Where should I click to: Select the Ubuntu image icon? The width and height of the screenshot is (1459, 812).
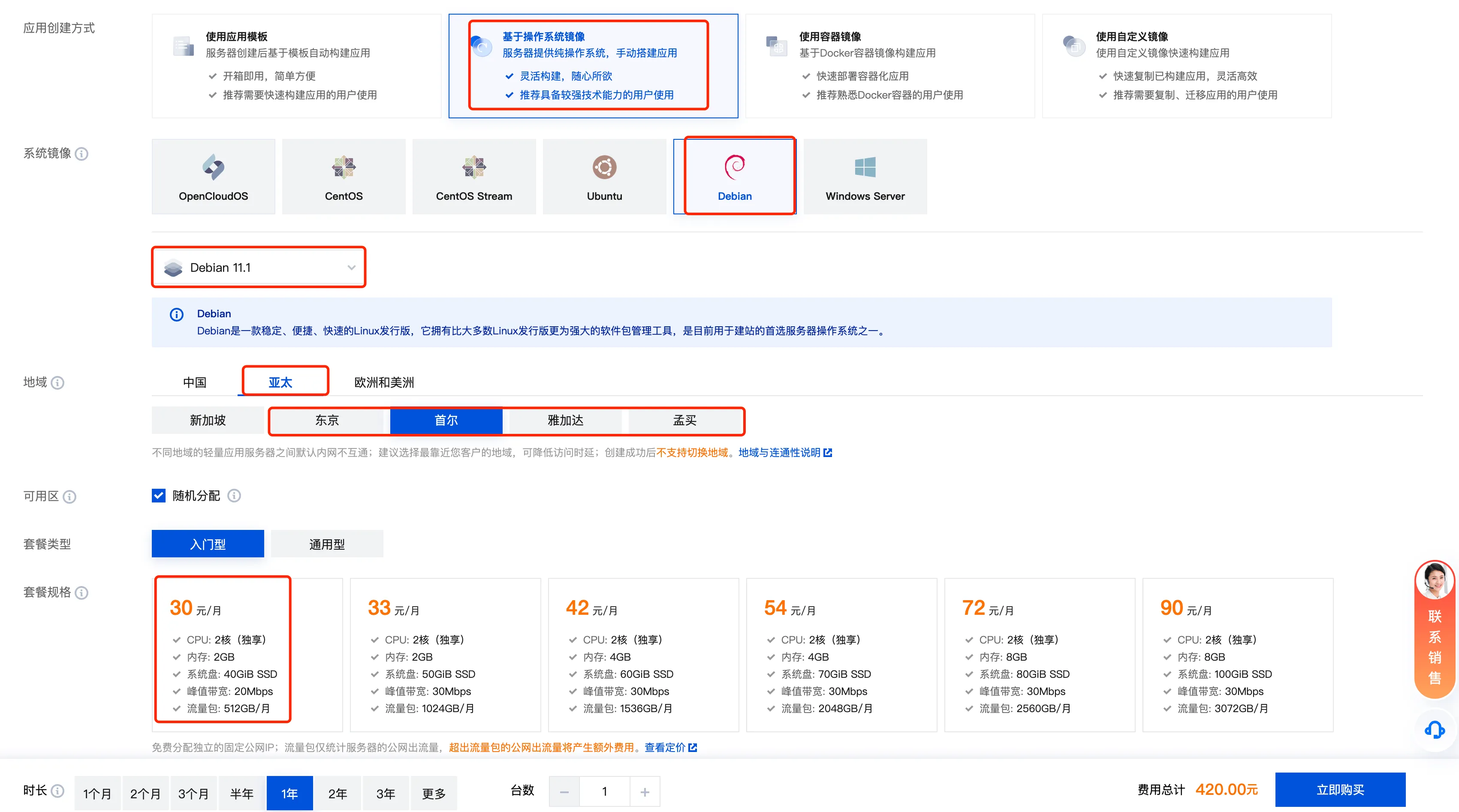click(604, 168)
